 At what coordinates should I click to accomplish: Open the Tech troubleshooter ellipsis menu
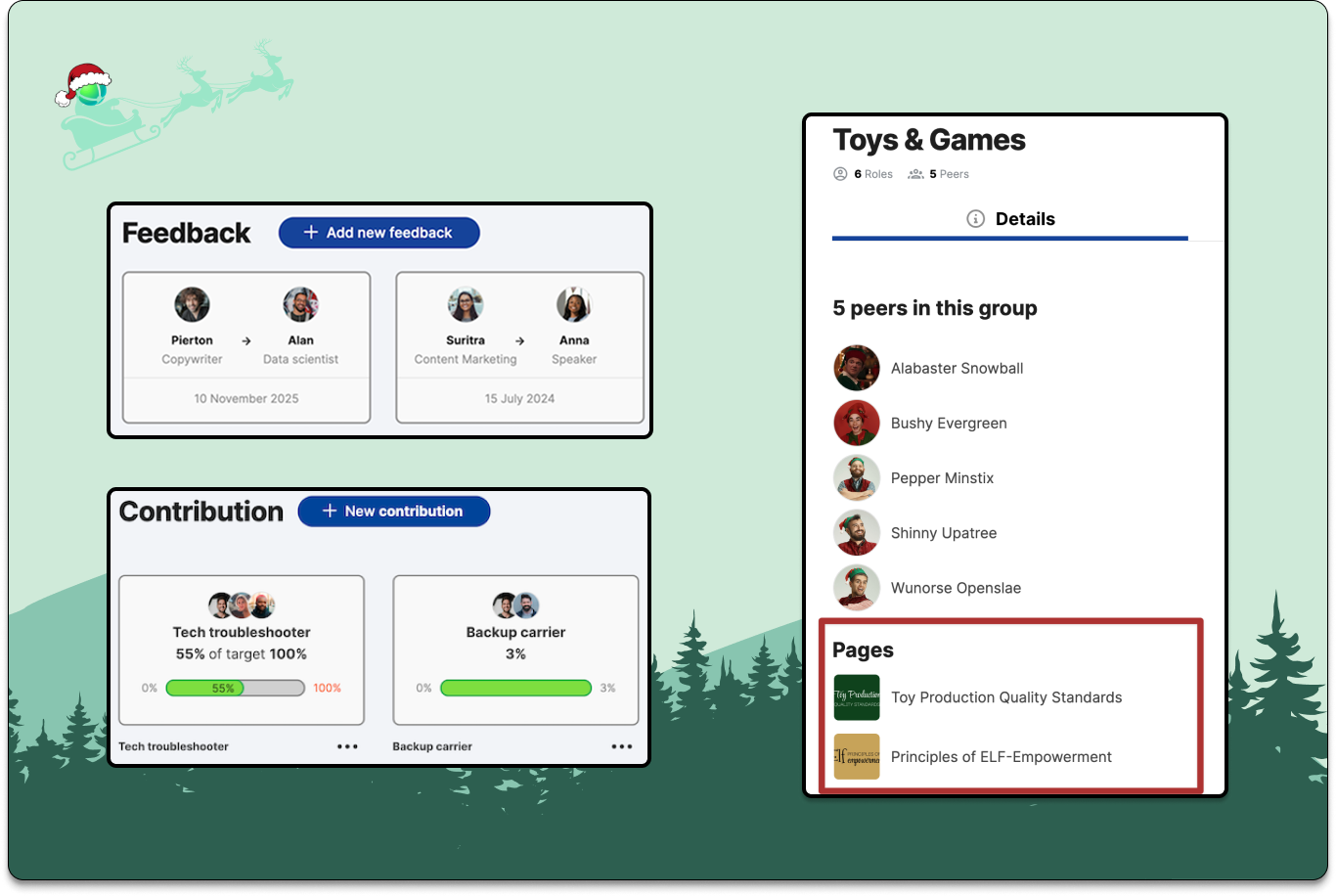(x=347, y=745)
